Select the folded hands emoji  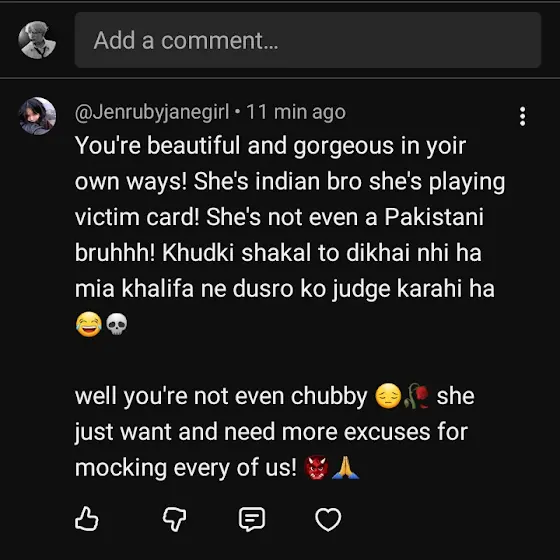coord(345,467)
